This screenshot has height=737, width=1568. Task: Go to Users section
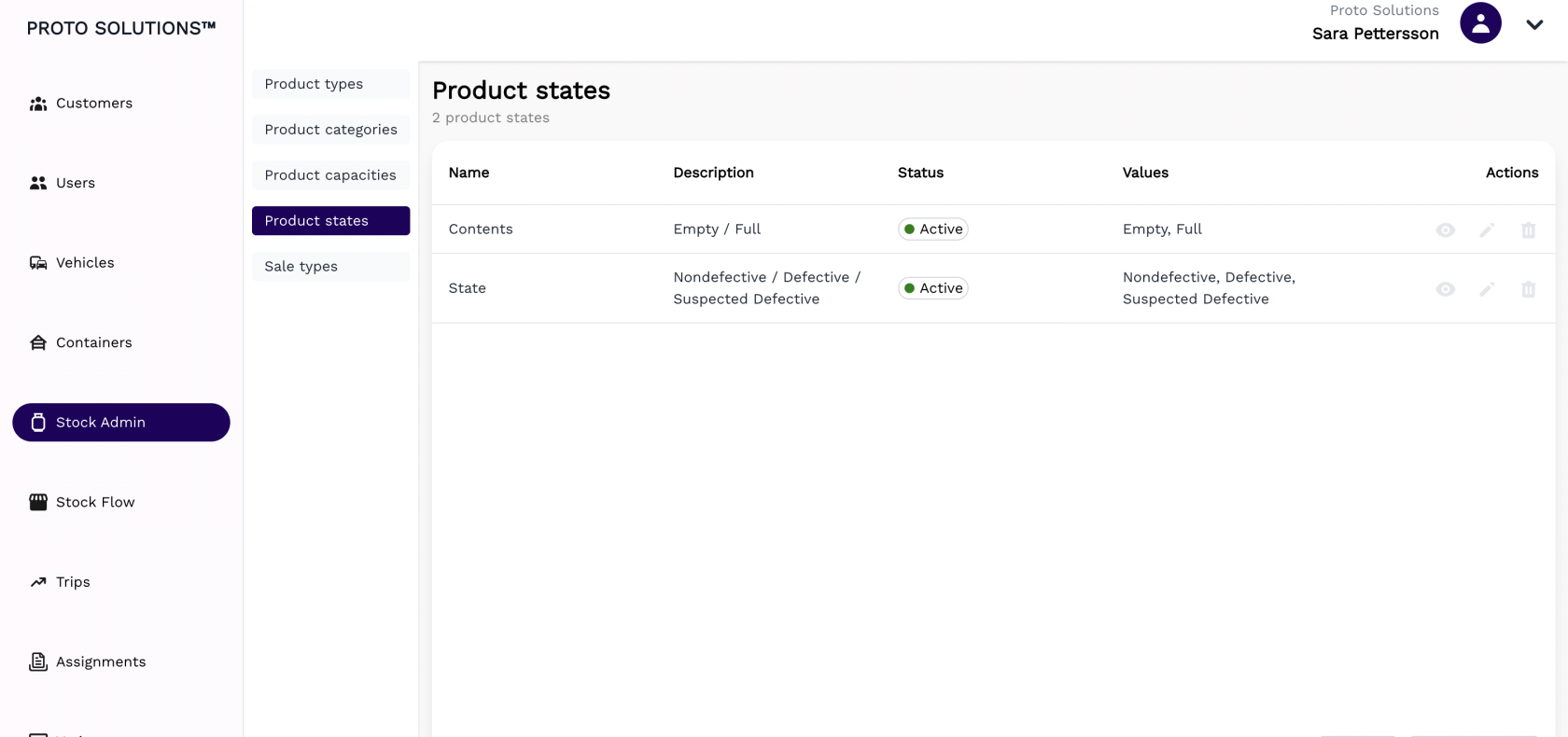[x=121, y=183]
